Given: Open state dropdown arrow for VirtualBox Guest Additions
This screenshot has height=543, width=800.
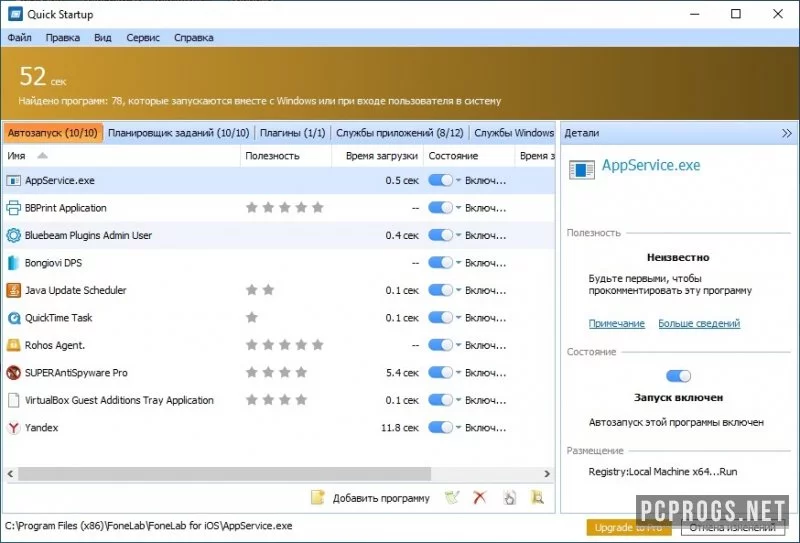Looking at the screenshot, I should click(458, 400).
